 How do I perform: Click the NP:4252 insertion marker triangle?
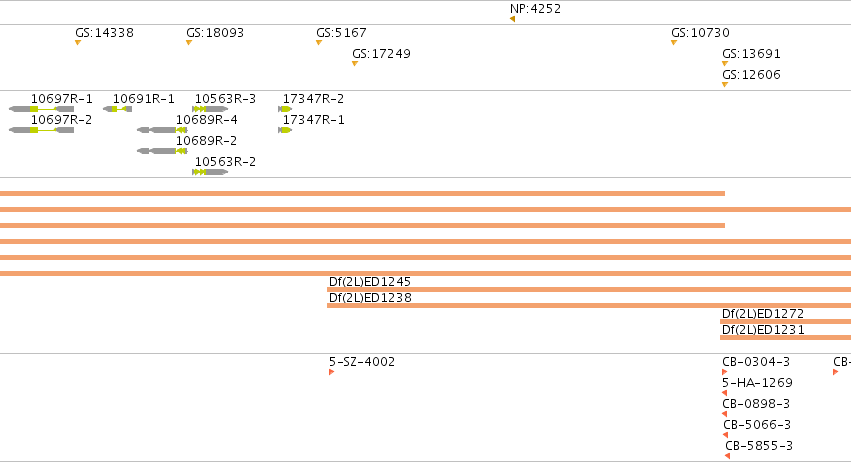coord(512,20)
